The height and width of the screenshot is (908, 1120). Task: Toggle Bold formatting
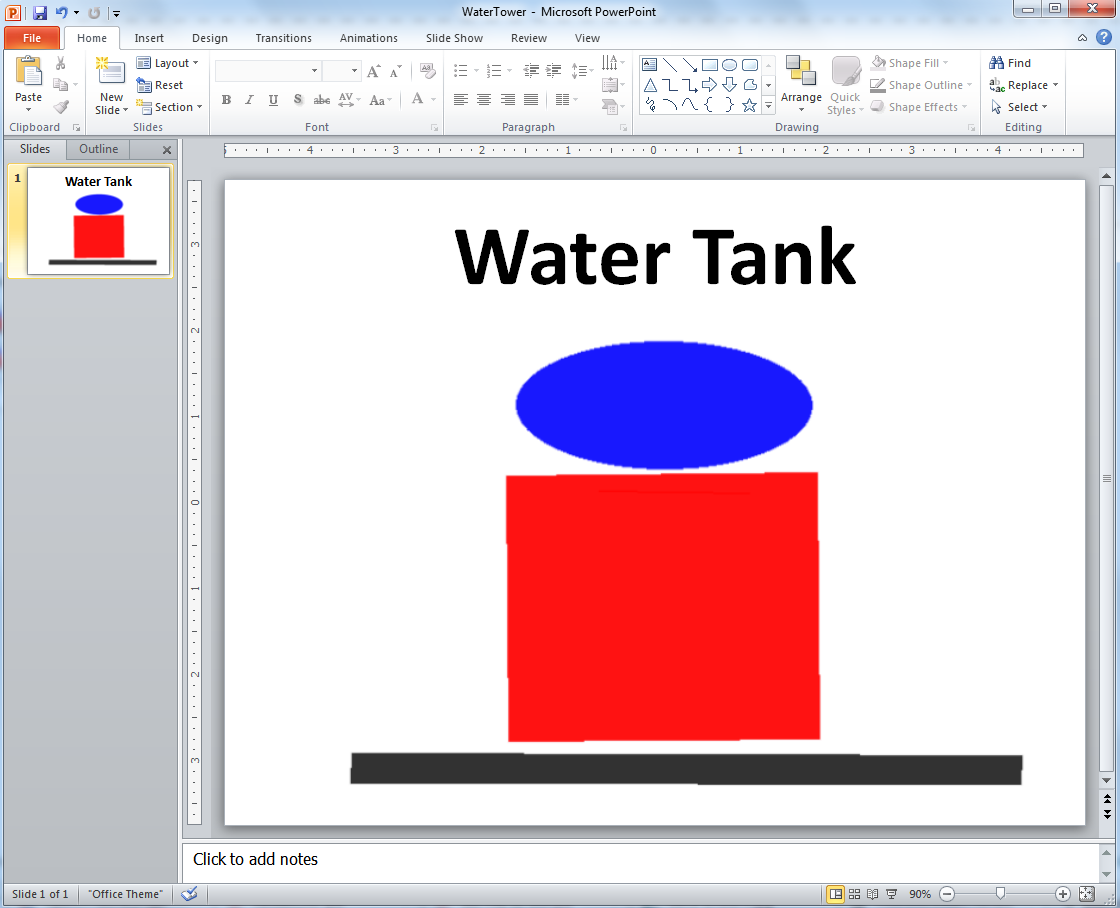(x=226, y=100)
